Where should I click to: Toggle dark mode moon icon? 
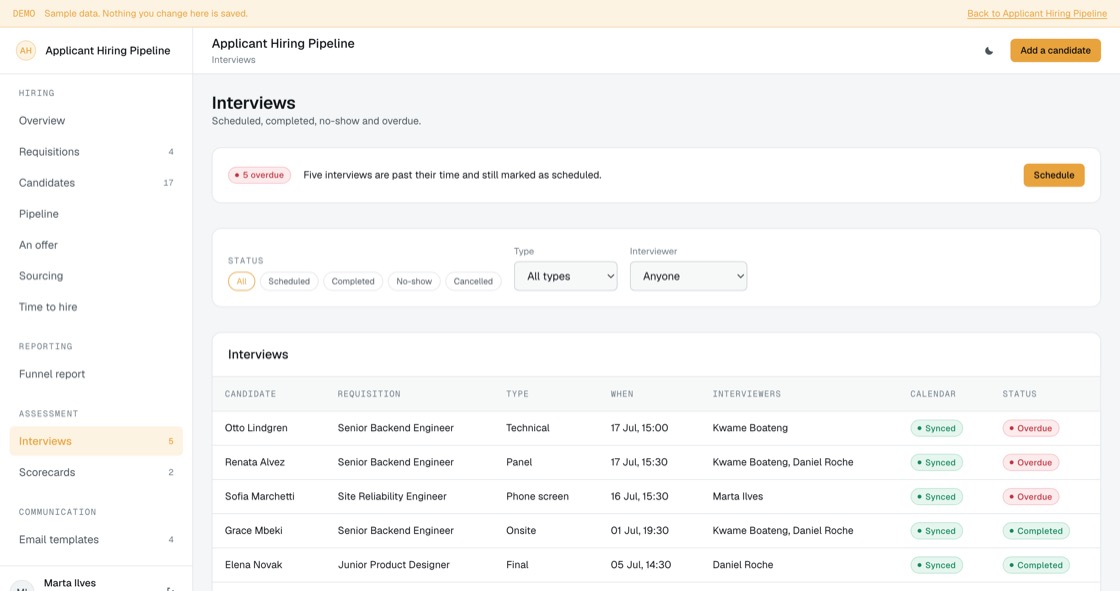(x=989, y=51)
